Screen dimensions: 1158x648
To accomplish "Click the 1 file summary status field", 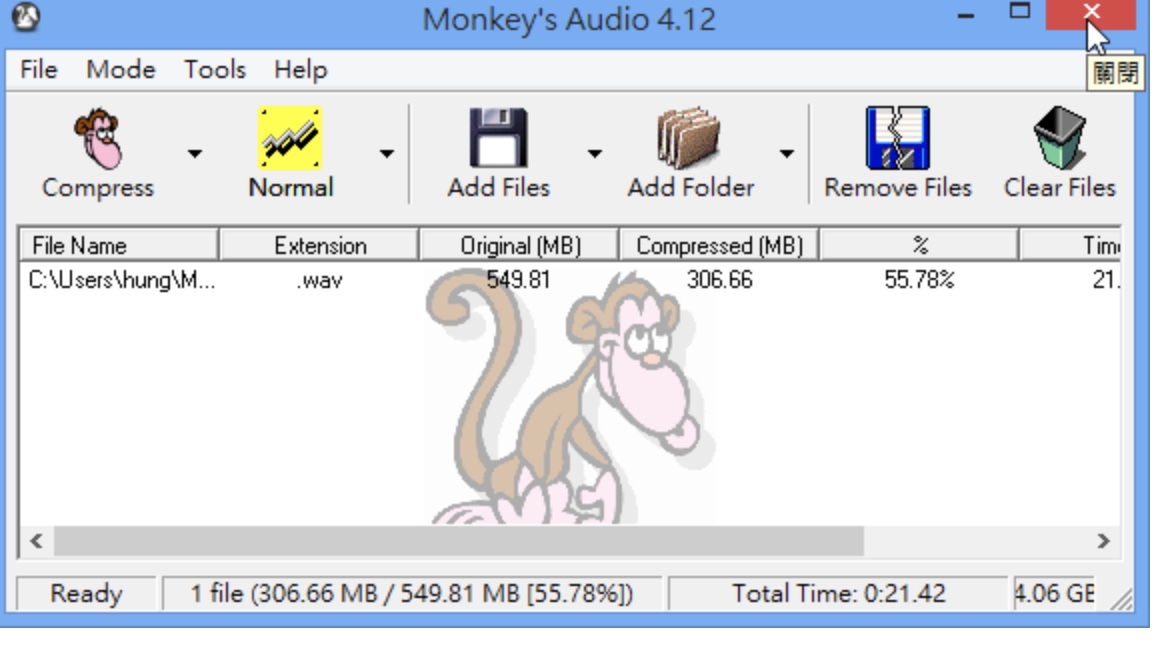I will [411, 593].
